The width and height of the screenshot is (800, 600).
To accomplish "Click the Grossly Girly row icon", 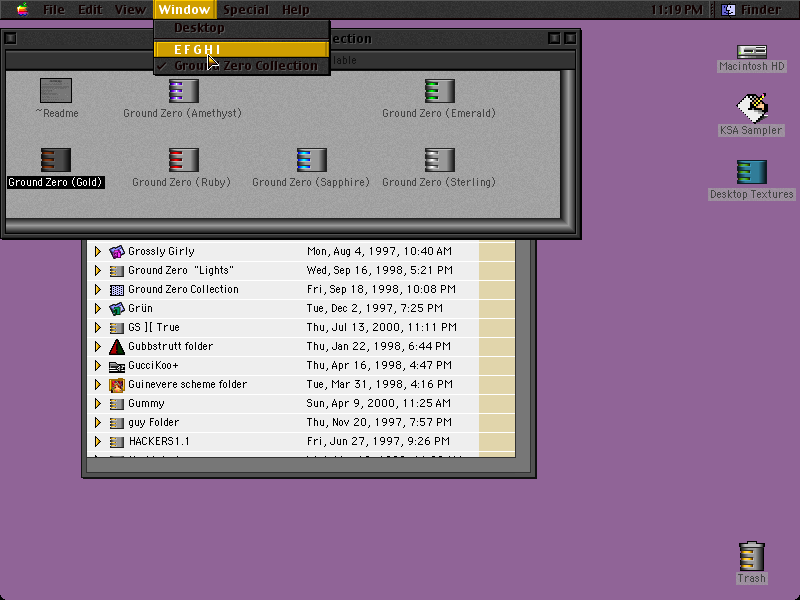I will coord(117,252).
